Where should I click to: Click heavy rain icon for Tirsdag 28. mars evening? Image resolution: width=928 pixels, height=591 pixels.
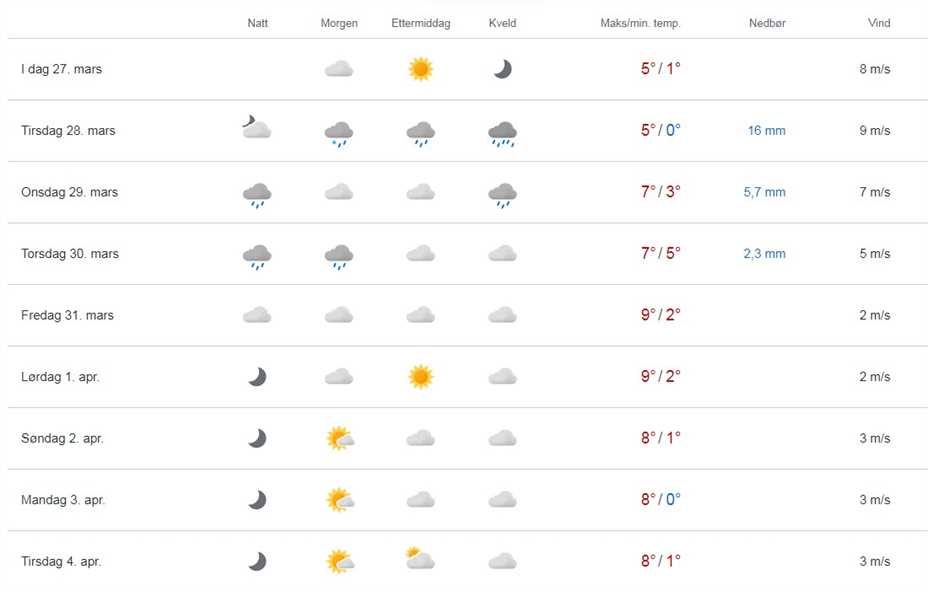(502, 132)
